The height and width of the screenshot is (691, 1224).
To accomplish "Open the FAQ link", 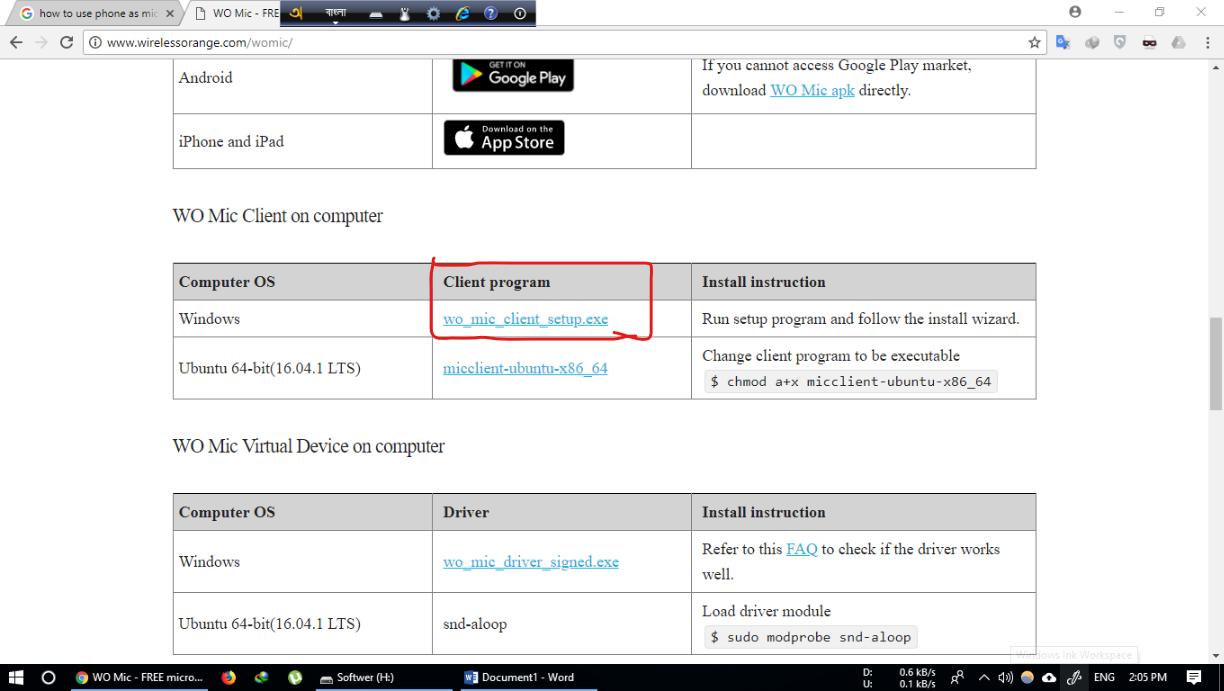I will click(802, 549).
